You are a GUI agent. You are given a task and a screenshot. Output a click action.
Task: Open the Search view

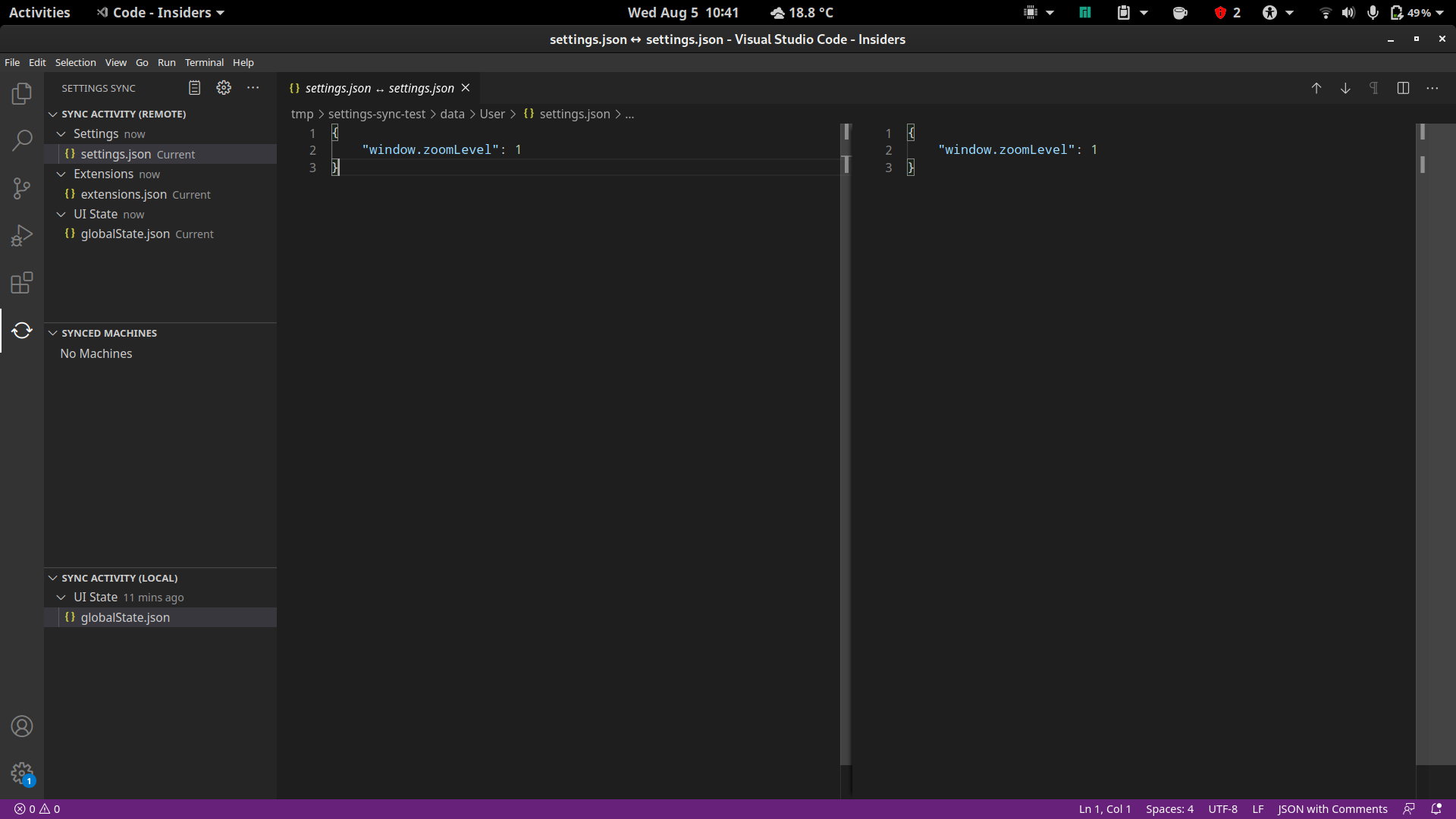click(x=22, y=140)
